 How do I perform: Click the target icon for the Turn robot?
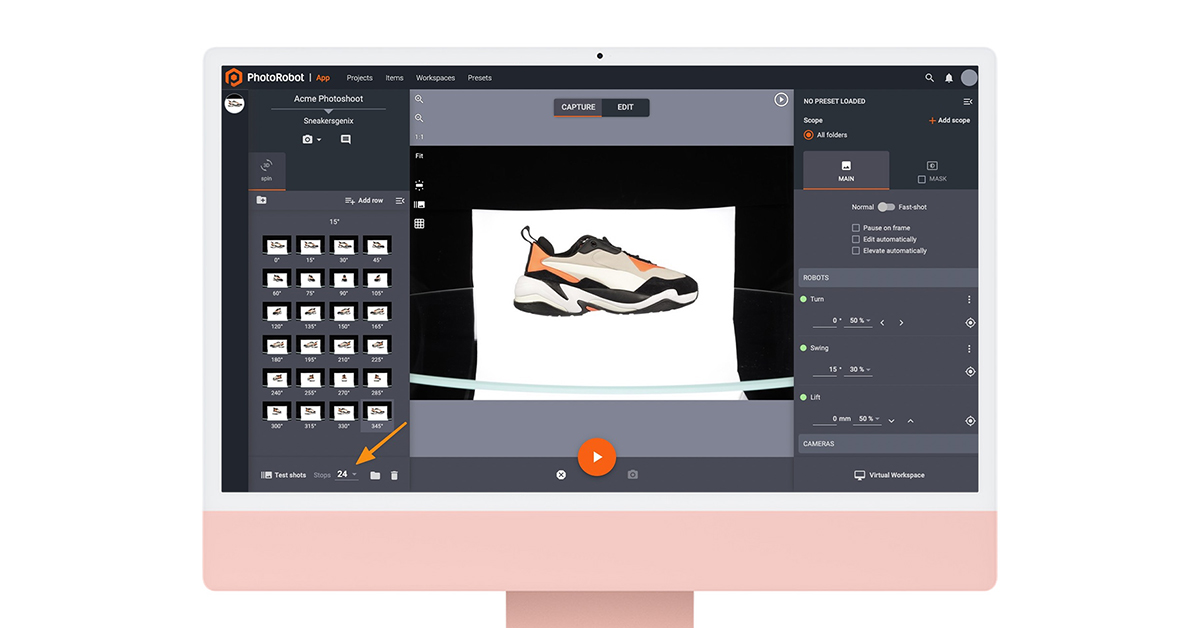(970, 323)
